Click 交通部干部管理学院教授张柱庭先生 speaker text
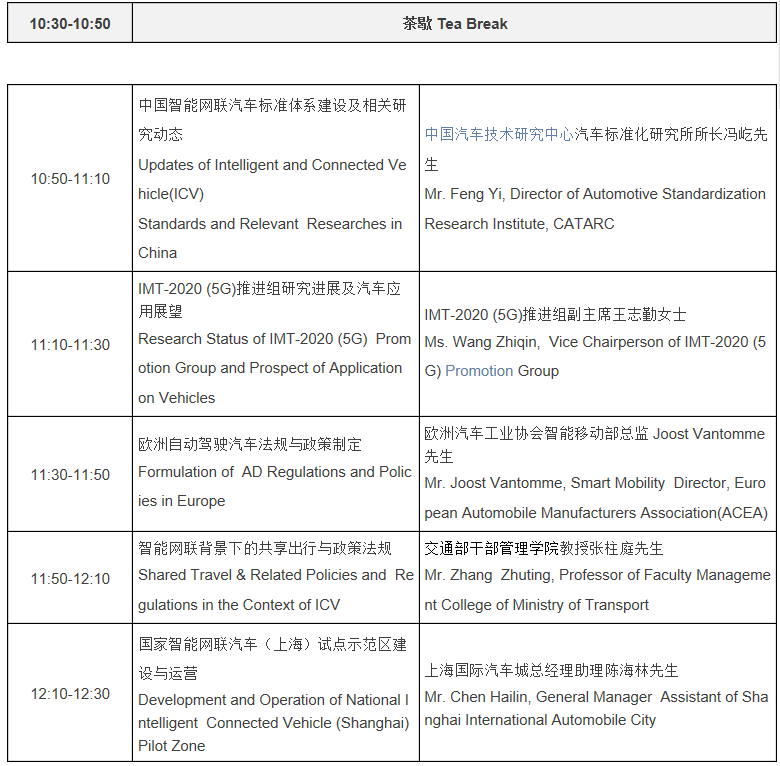This screenshot has width=780, height=766. coord(544,548)
